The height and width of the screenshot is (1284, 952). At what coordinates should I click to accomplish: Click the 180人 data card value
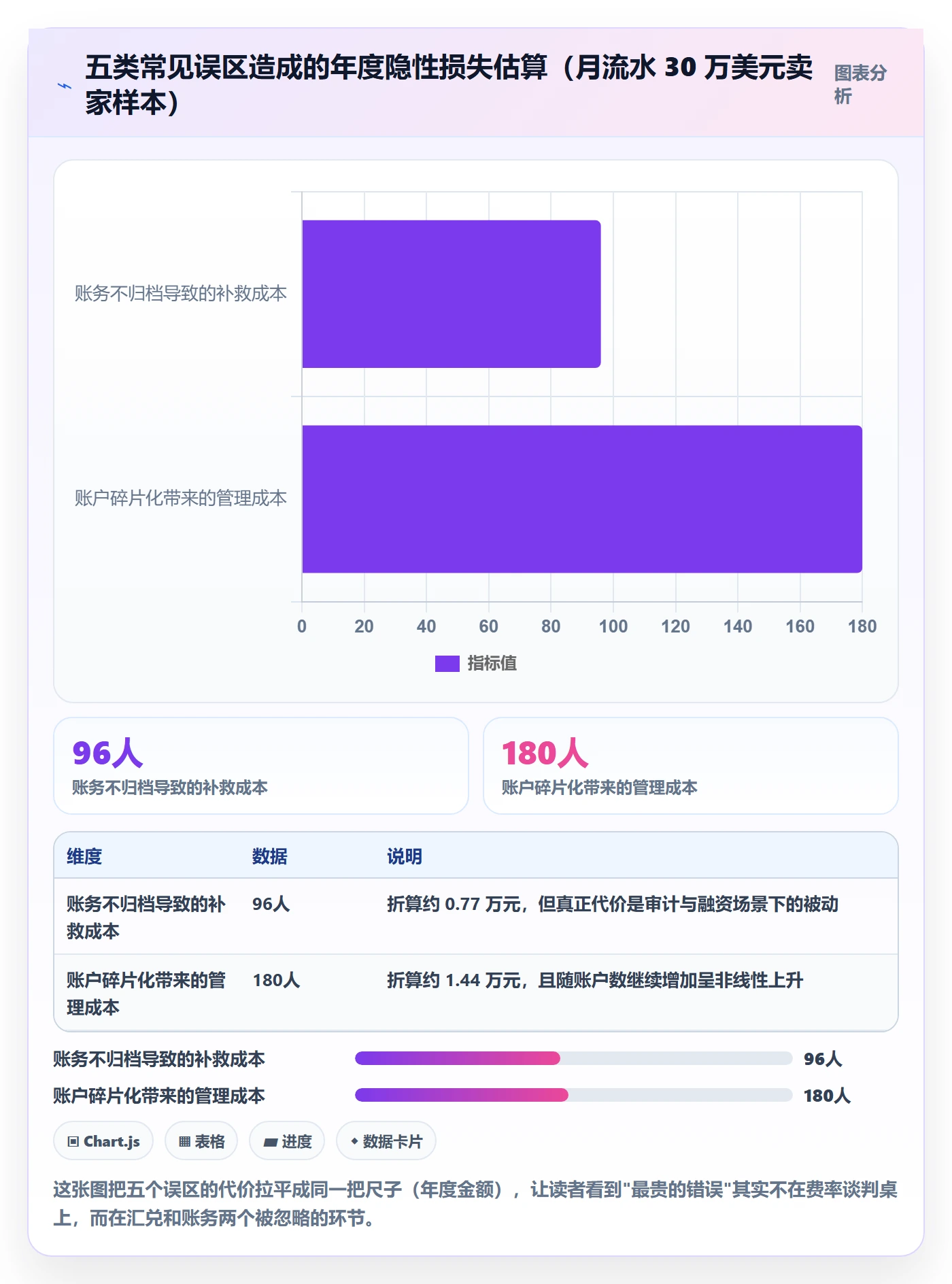(x=545, y=753)
